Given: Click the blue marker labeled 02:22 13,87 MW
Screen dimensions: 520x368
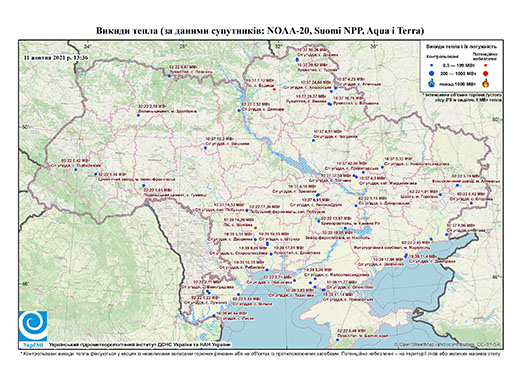Looking at the screenshot, I should pyautogui.click(x=319, y=221).
